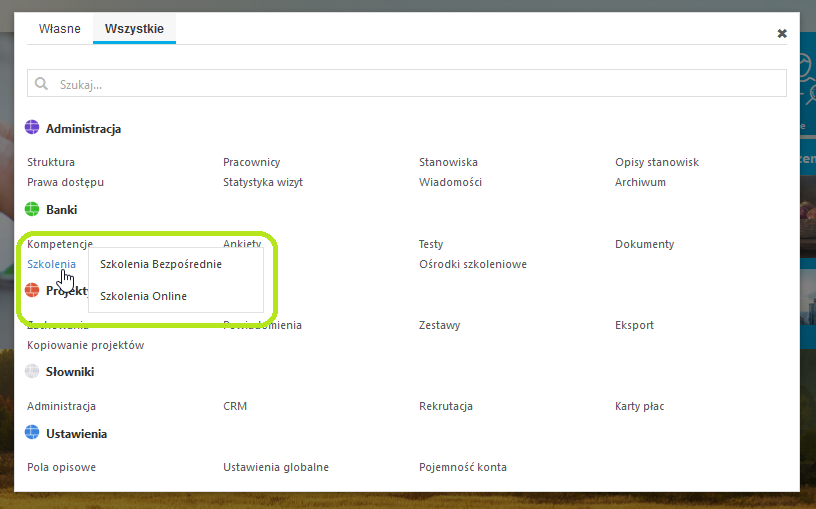Click the green Banki globe icon

[x=32, y=209]
